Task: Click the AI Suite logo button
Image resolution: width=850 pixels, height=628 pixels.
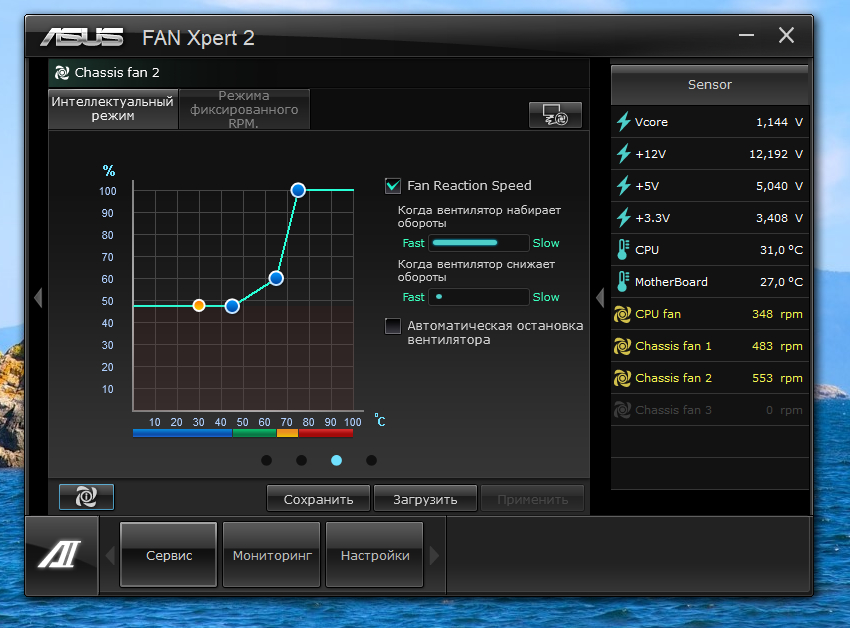Action: (61, 555)
